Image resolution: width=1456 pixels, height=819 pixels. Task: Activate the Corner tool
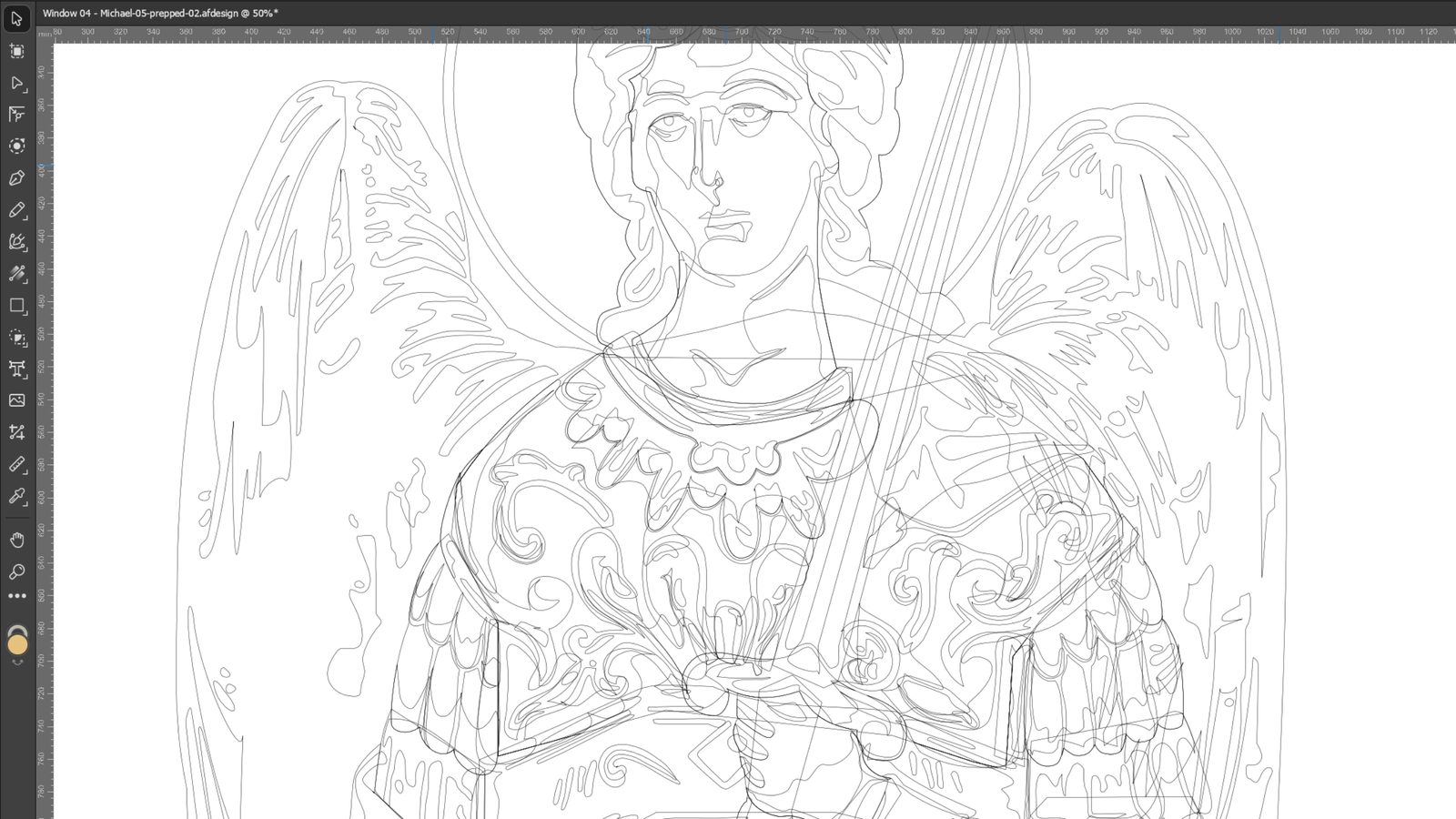[x=16, y=115]
